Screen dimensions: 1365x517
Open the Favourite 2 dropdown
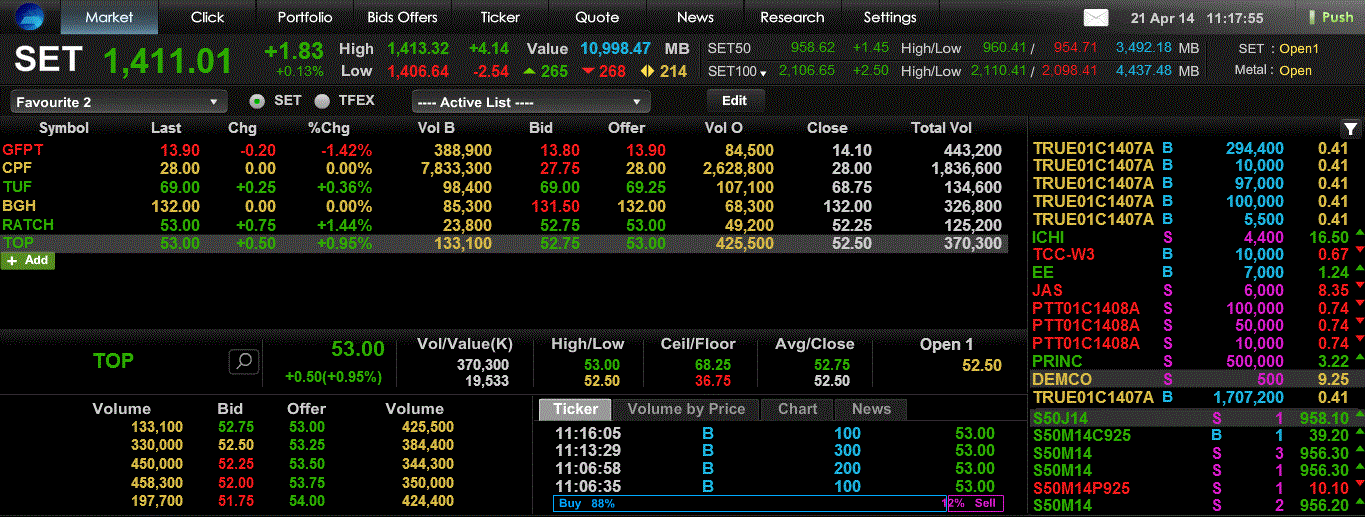(119, 102)
